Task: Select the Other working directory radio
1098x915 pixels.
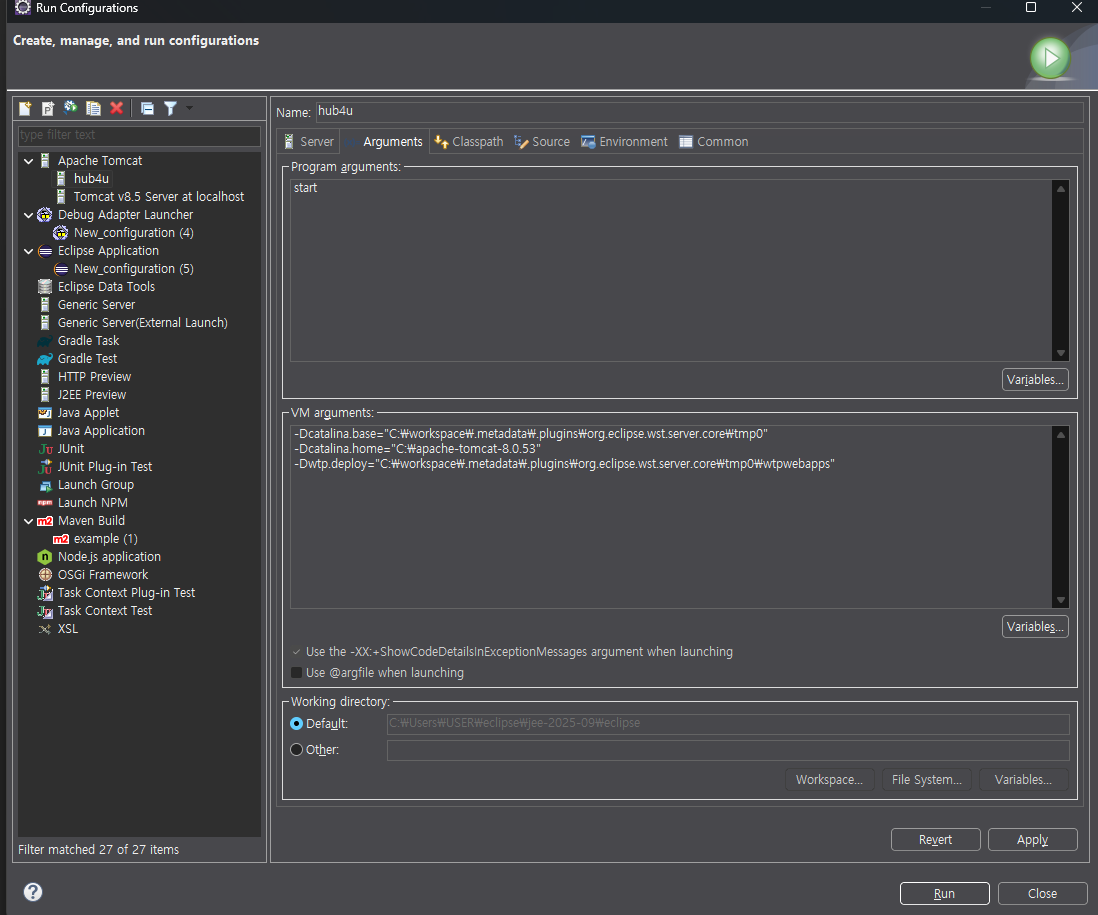Action: coord(296,750)
